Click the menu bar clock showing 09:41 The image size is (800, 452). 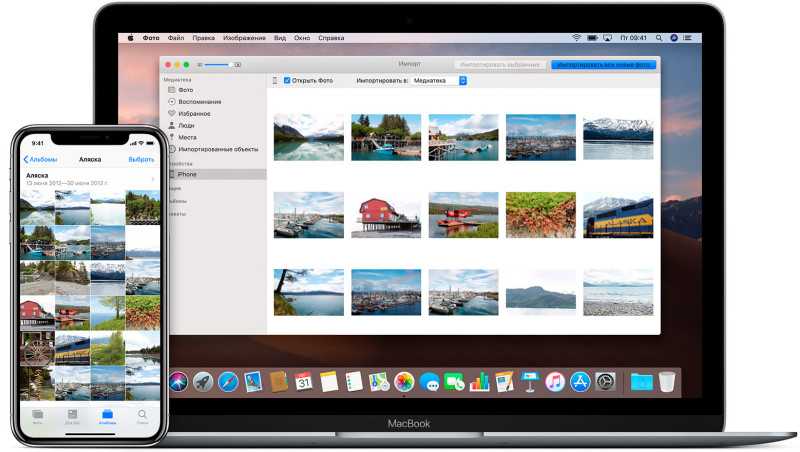[x=633, y=38]
